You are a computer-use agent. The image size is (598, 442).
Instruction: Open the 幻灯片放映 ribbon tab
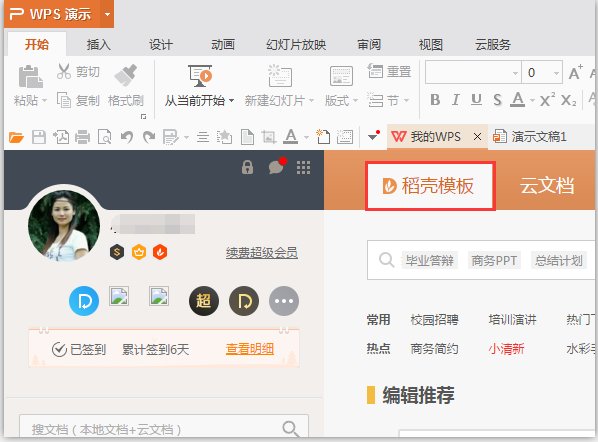296,45
